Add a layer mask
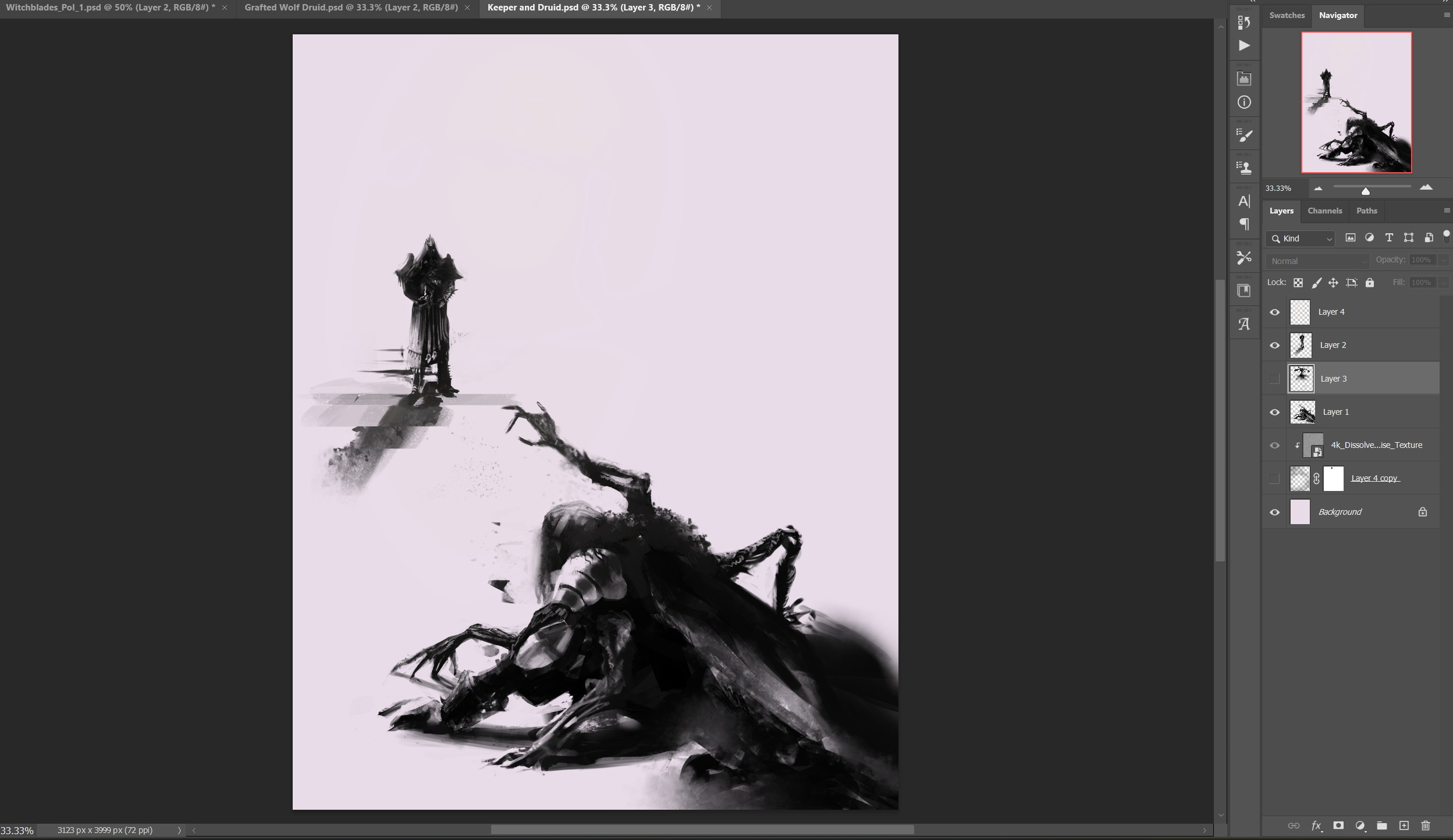 pyautogui.click(x=1338, y=825)
